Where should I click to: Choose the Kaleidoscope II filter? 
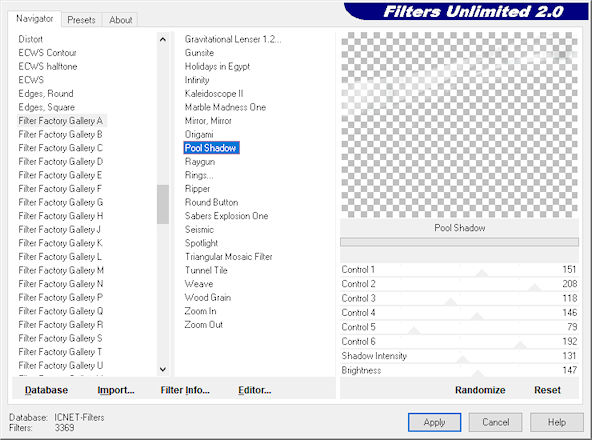tap(214, 94)
